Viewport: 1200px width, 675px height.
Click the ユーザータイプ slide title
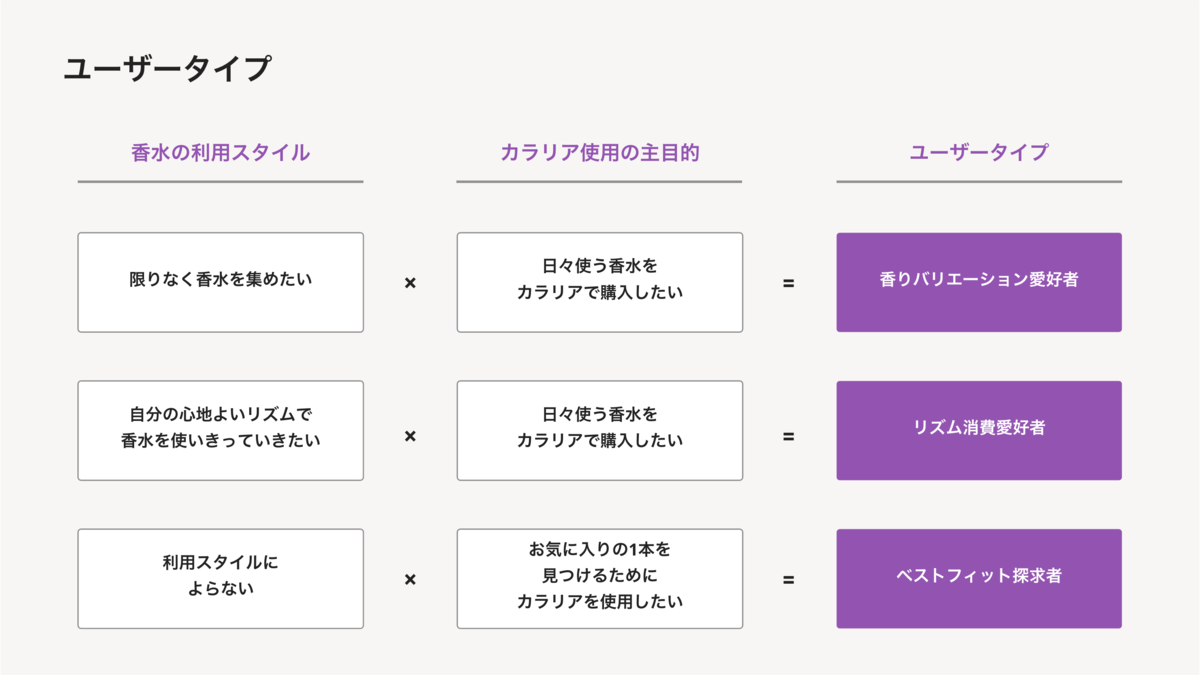tap(167, 69)
